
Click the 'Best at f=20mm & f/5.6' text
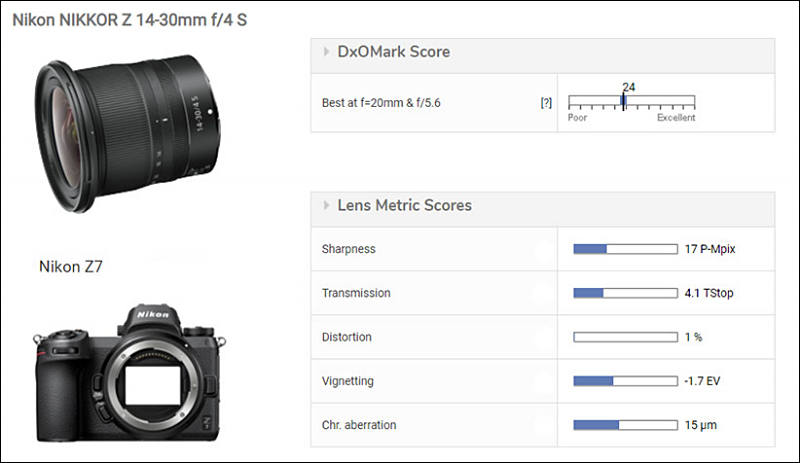[381, 103]
